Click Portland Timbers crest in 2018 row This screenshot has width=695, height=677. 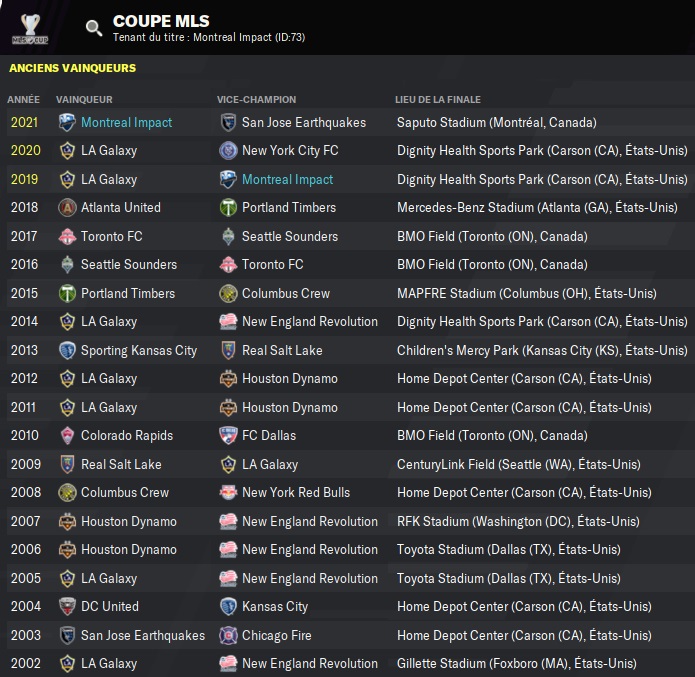[x=228, y=207]
